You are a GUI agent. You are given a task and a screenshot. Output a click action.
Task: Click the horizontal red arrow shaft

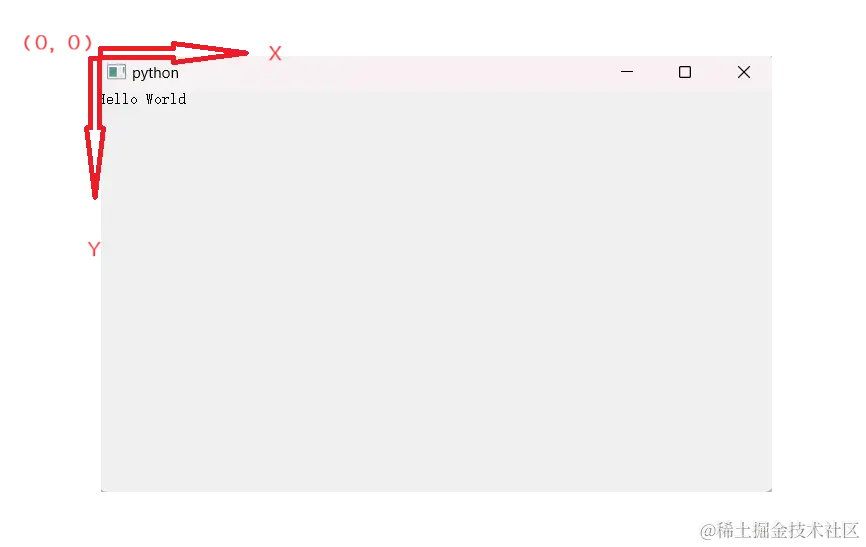click(136, 54)
